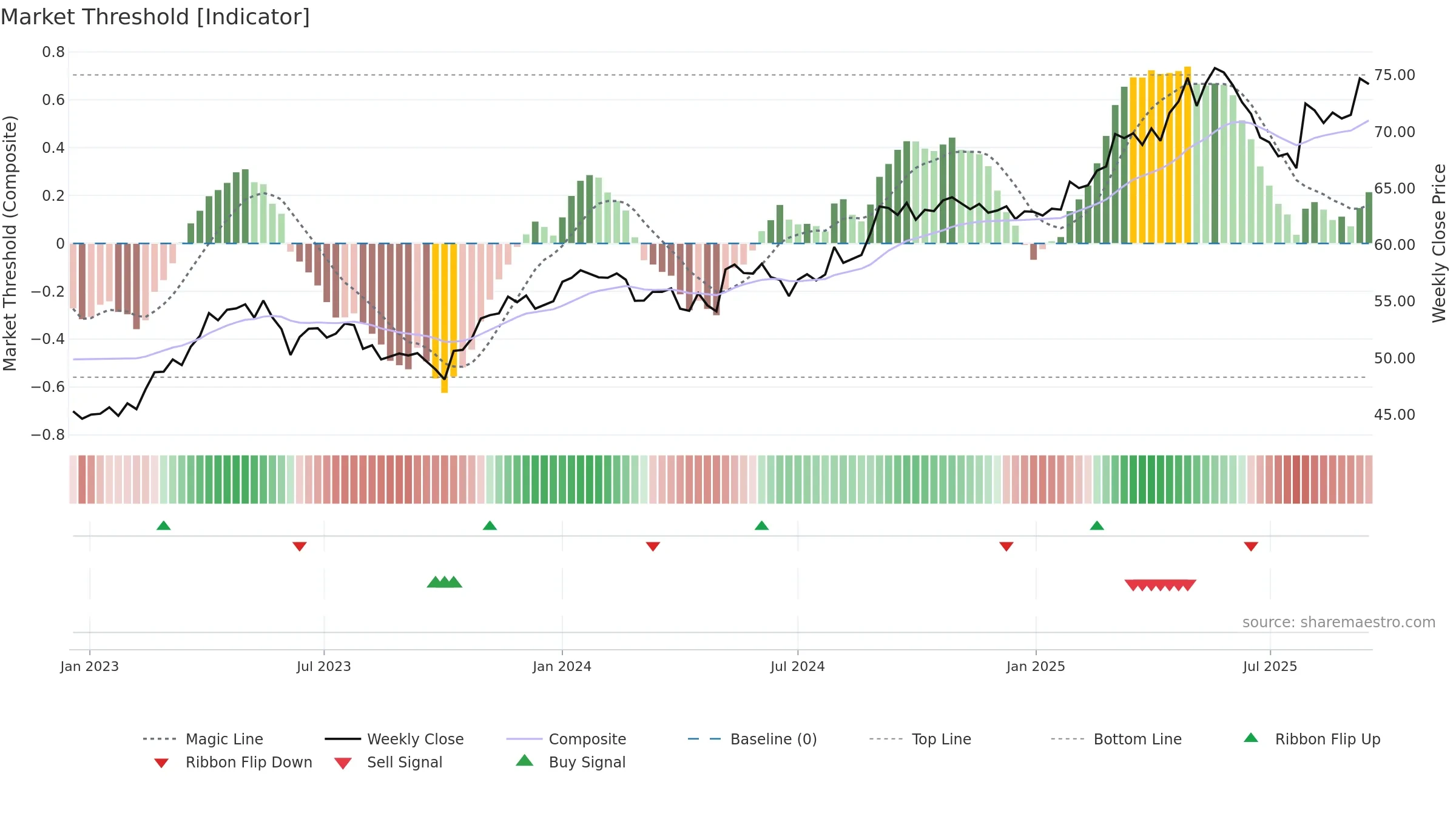Toggle the Ribbon Flip Down legend entry
The width and height of the screenshot is (1456, 819).
pyautogui.click(x=233, y=762)
